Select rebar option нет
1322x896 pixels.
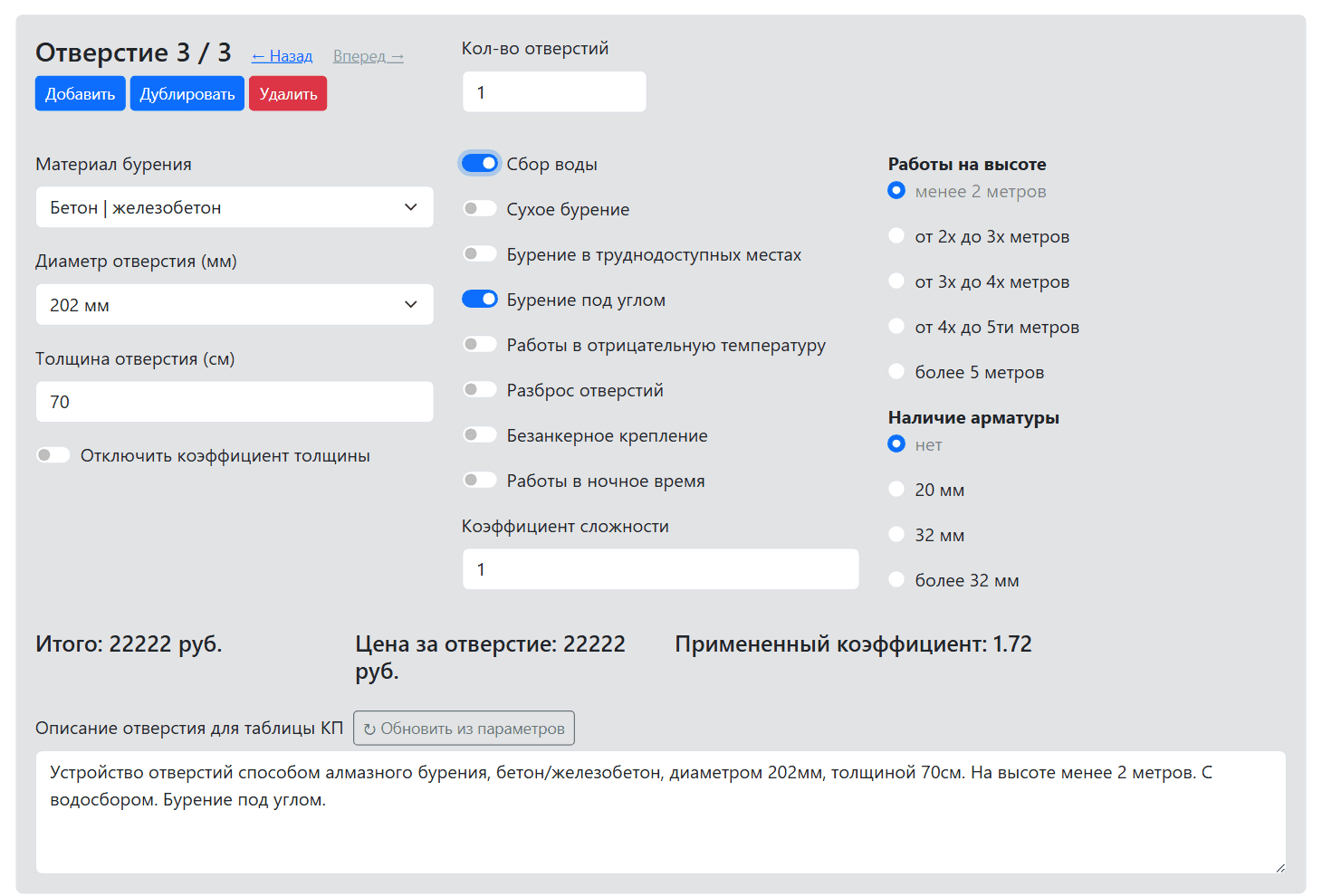[x=896, y=443]
